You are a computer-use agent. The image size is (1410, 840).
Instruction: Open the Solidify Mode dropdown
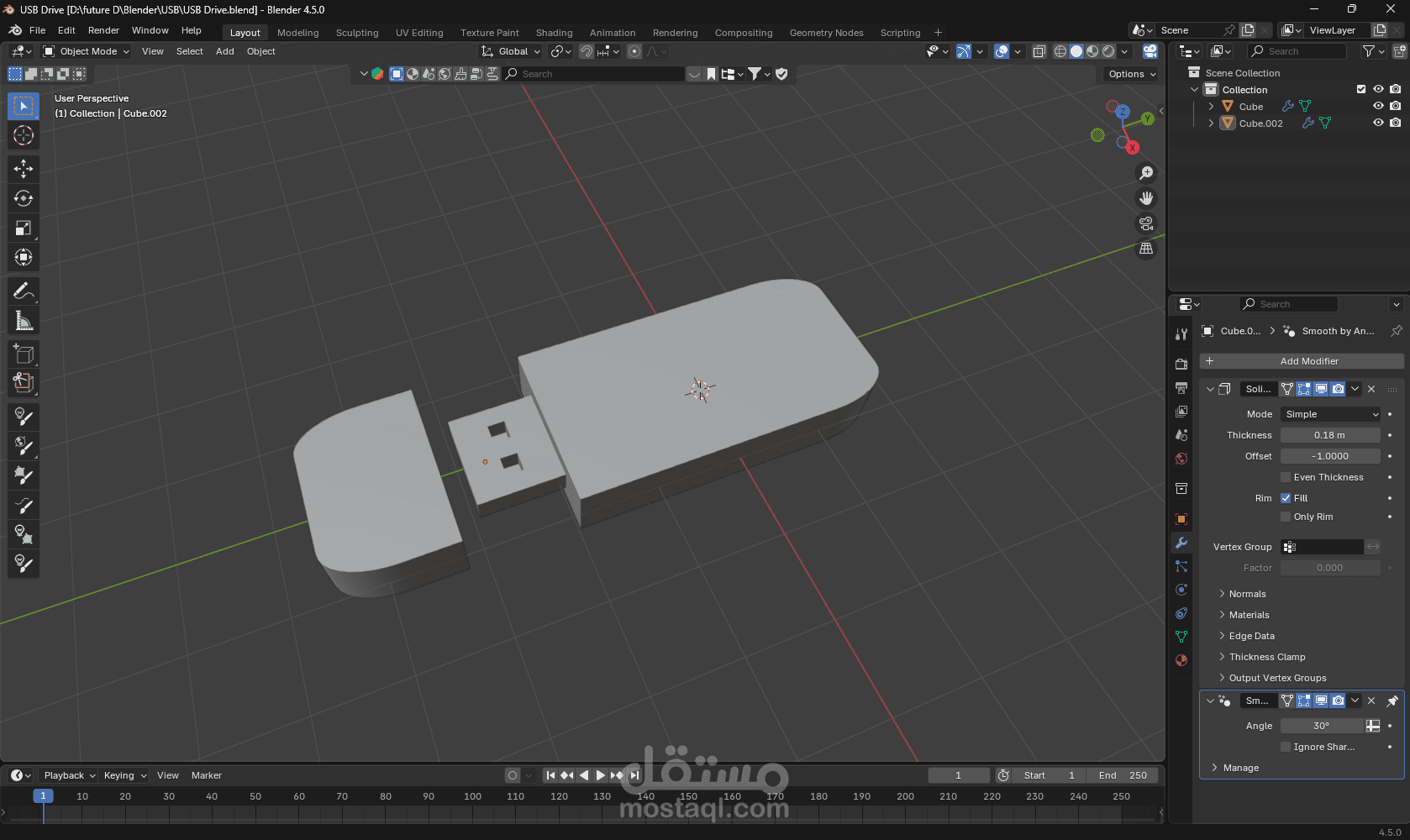point(1331,414)
